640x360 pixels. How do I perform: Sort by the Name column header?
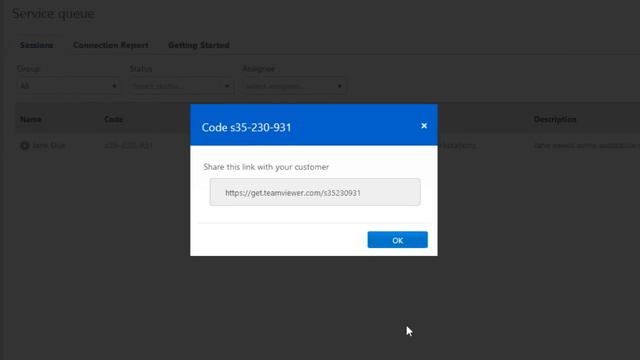pos(31,119)
